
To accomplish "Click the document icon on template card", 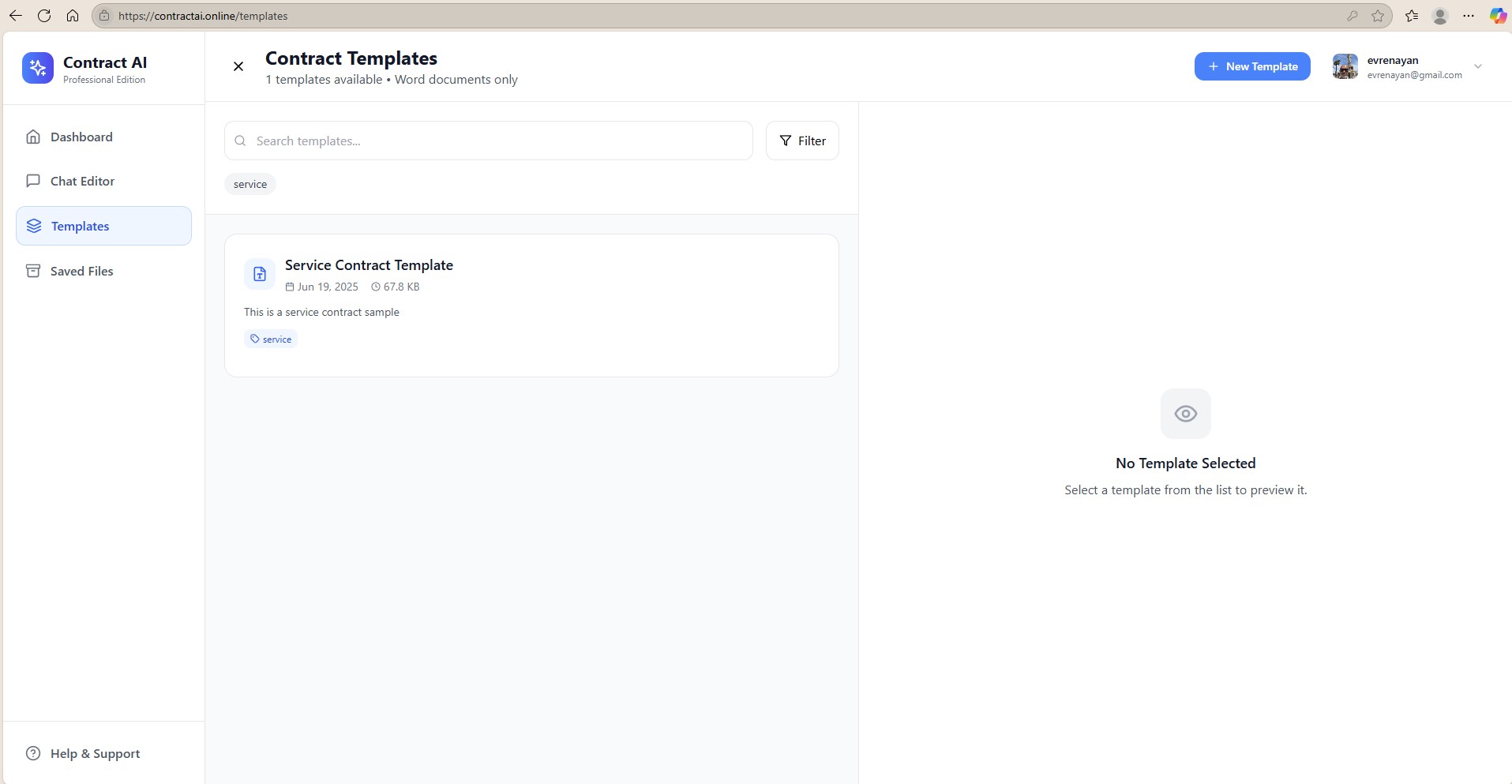I will 260,274.
